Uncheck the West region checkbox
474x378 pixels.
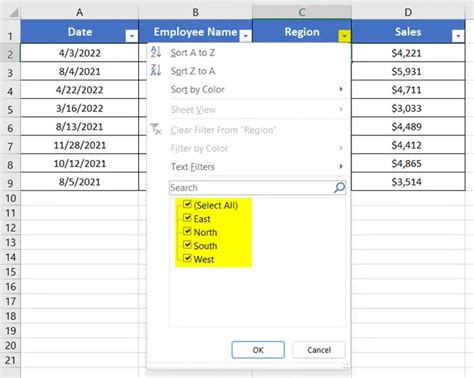187,258
